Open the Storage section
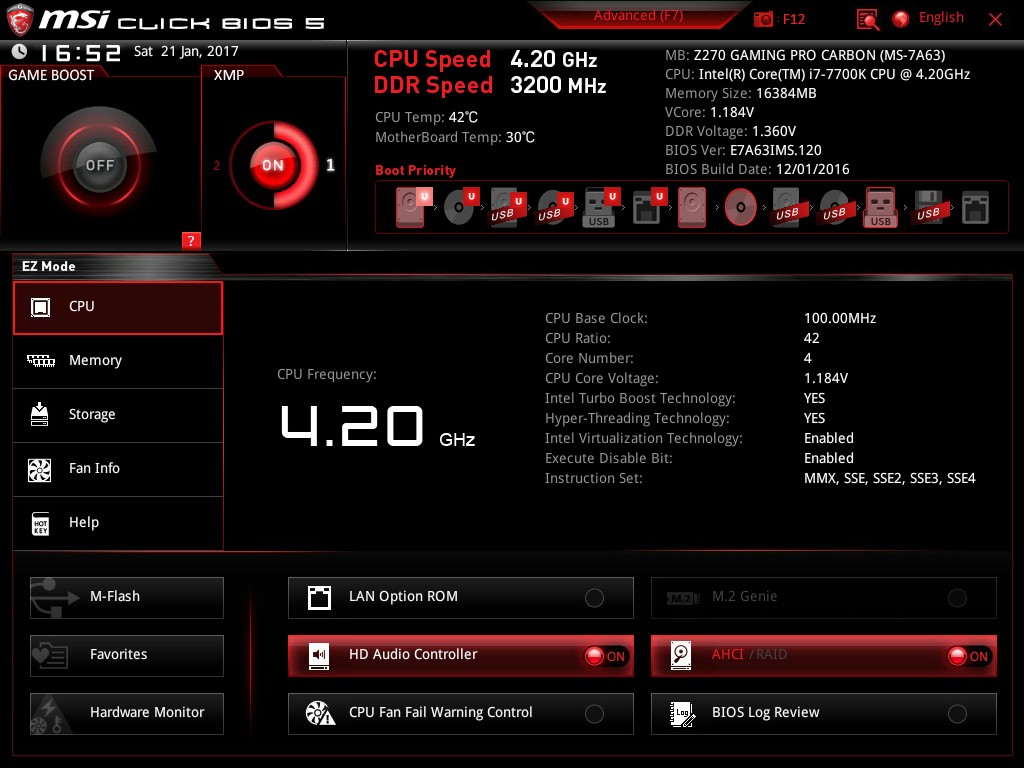Image resolution: width=1024 pixels, height=768 pixels. tap(118, 415)
